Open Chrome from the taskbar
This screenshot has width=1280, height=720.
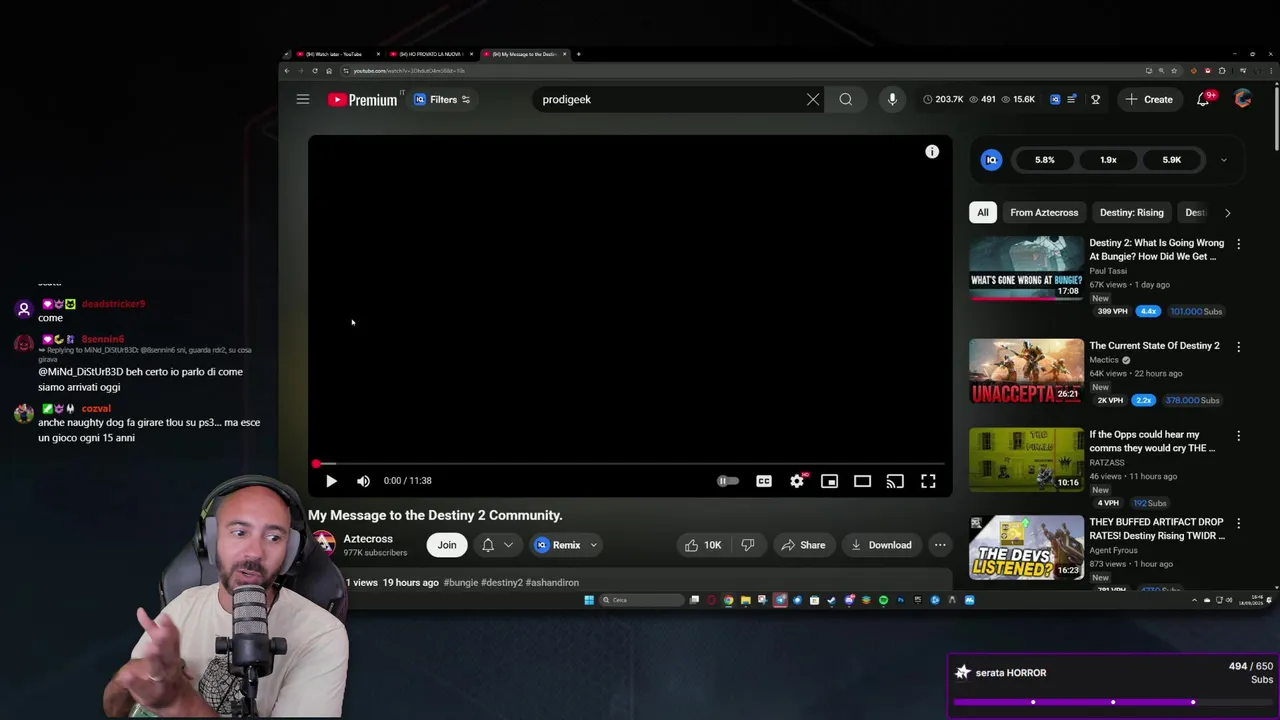tap(728, 600)
